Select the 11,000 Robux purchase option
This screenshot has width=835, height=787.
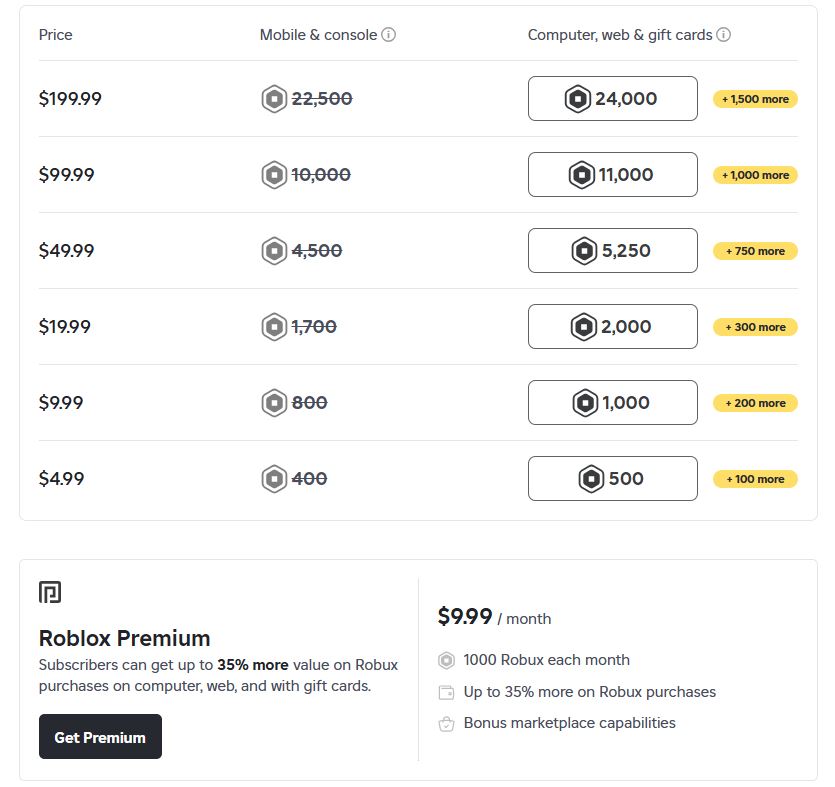pyautogui.click(x=612, y=174)
